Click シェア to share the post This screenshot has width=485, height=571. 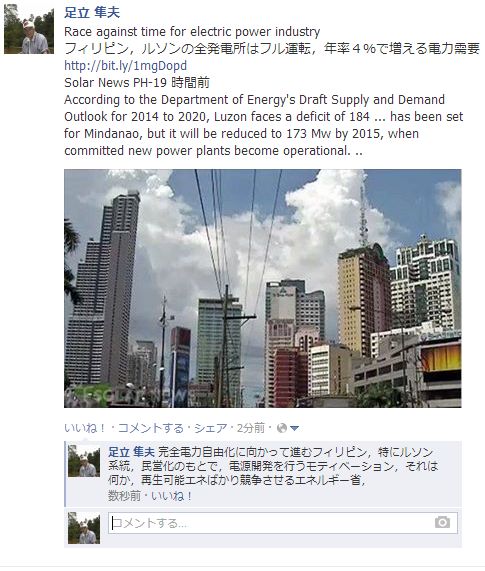pyautogui.click(x=211, y=428)
